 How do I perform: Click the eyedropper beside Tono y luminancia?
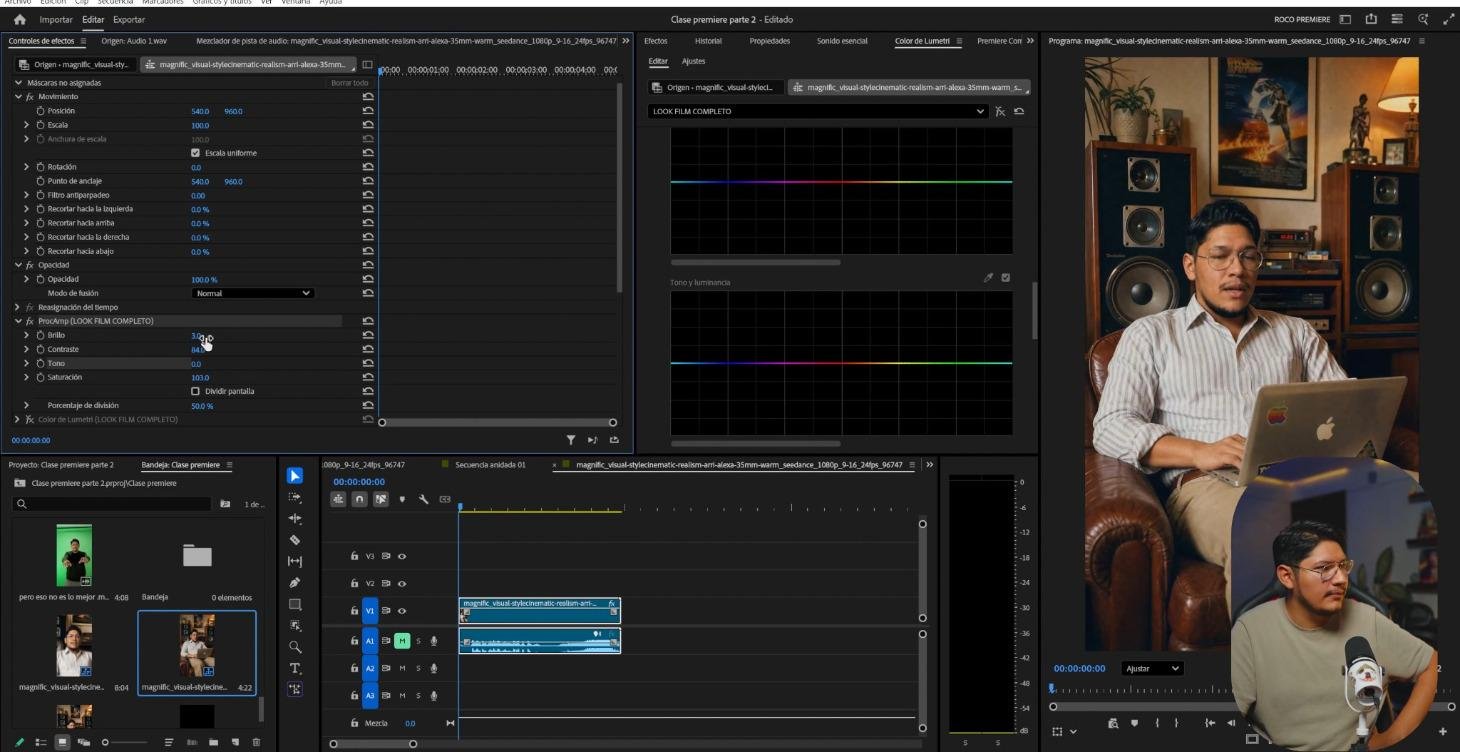(x=988, y=278)
